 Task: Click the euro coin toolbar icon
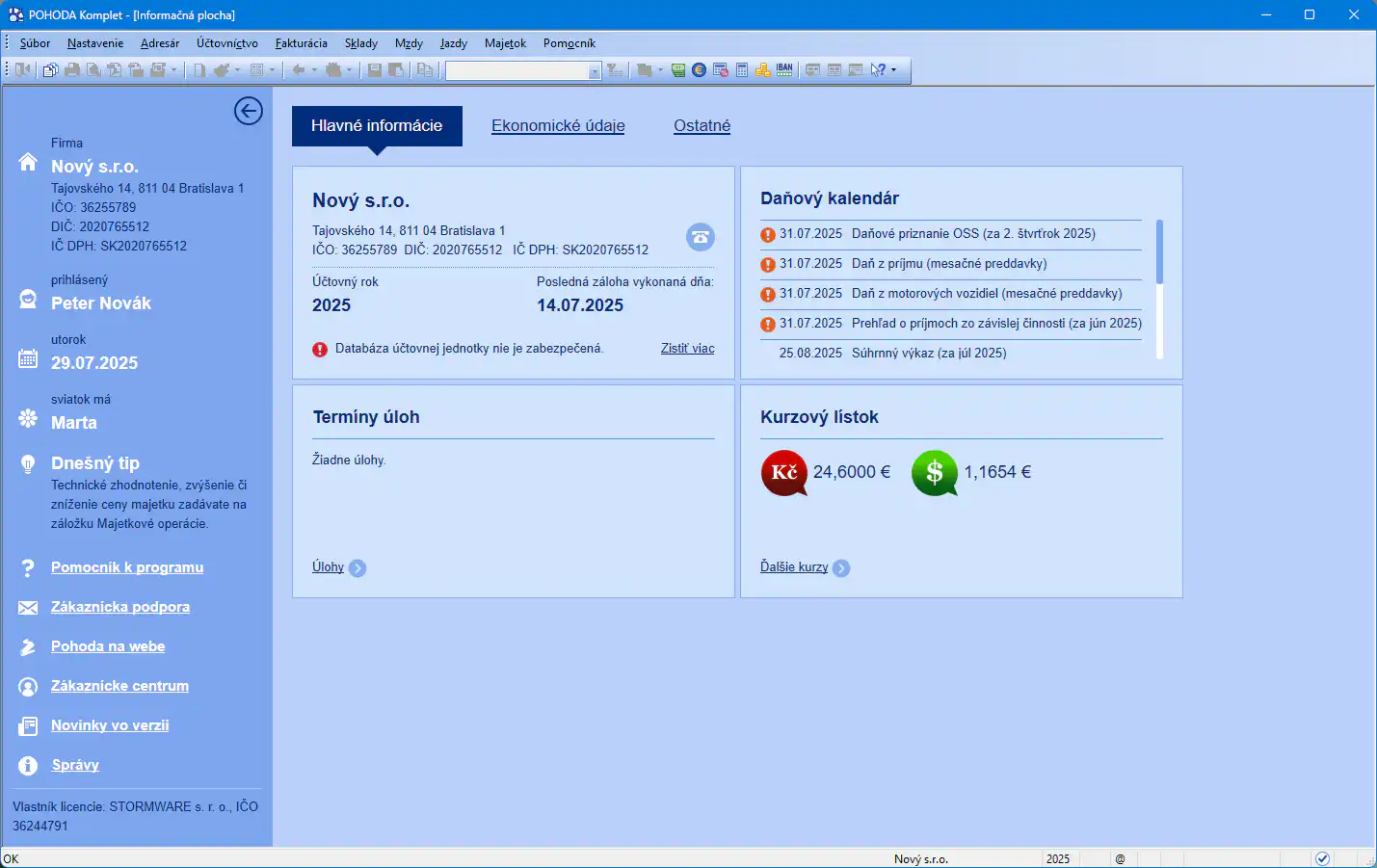699,69
